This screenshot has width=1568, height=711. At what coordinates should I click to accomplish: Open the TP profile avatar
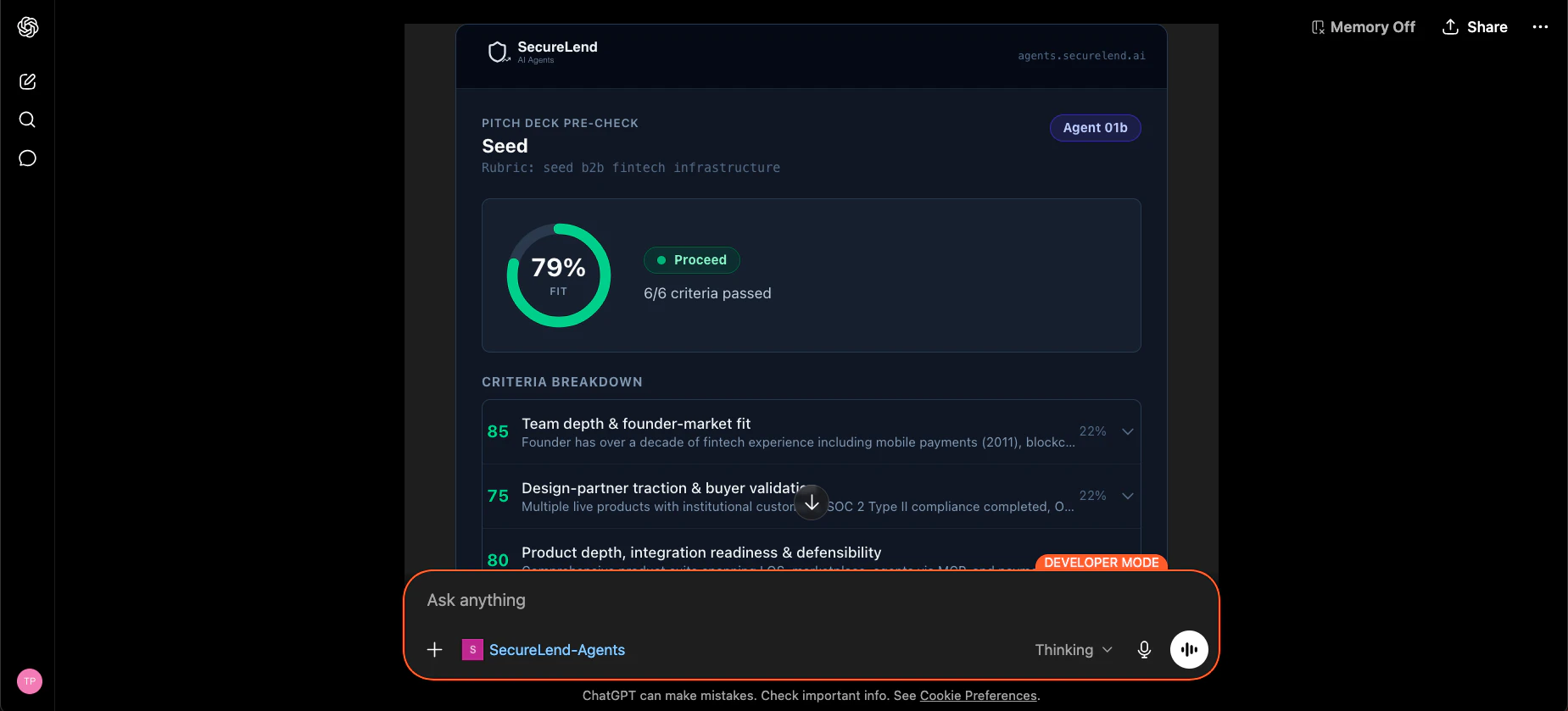[x=30, y=681]
